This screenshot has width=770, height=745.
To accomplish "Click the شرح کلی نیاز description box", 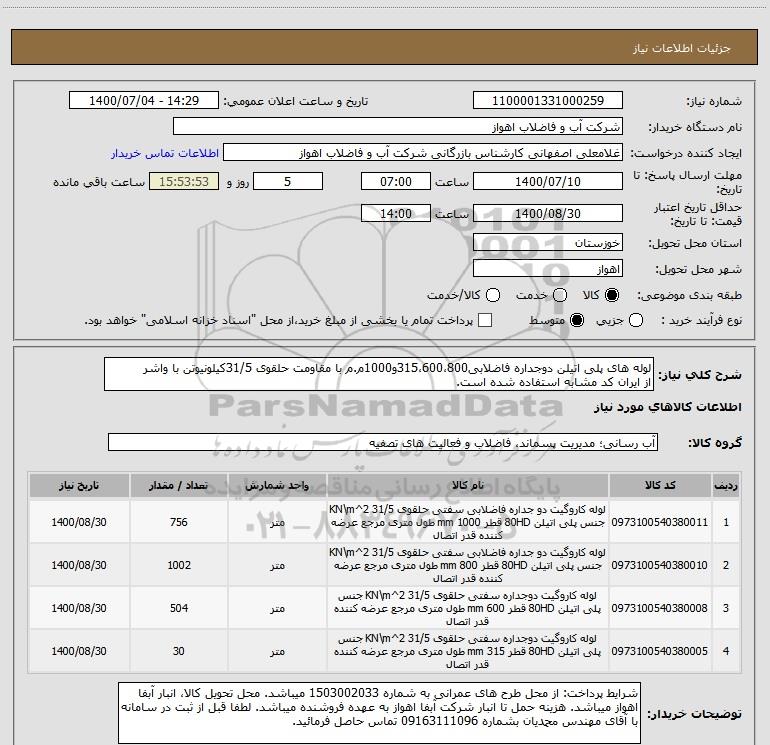I will 379,375.
